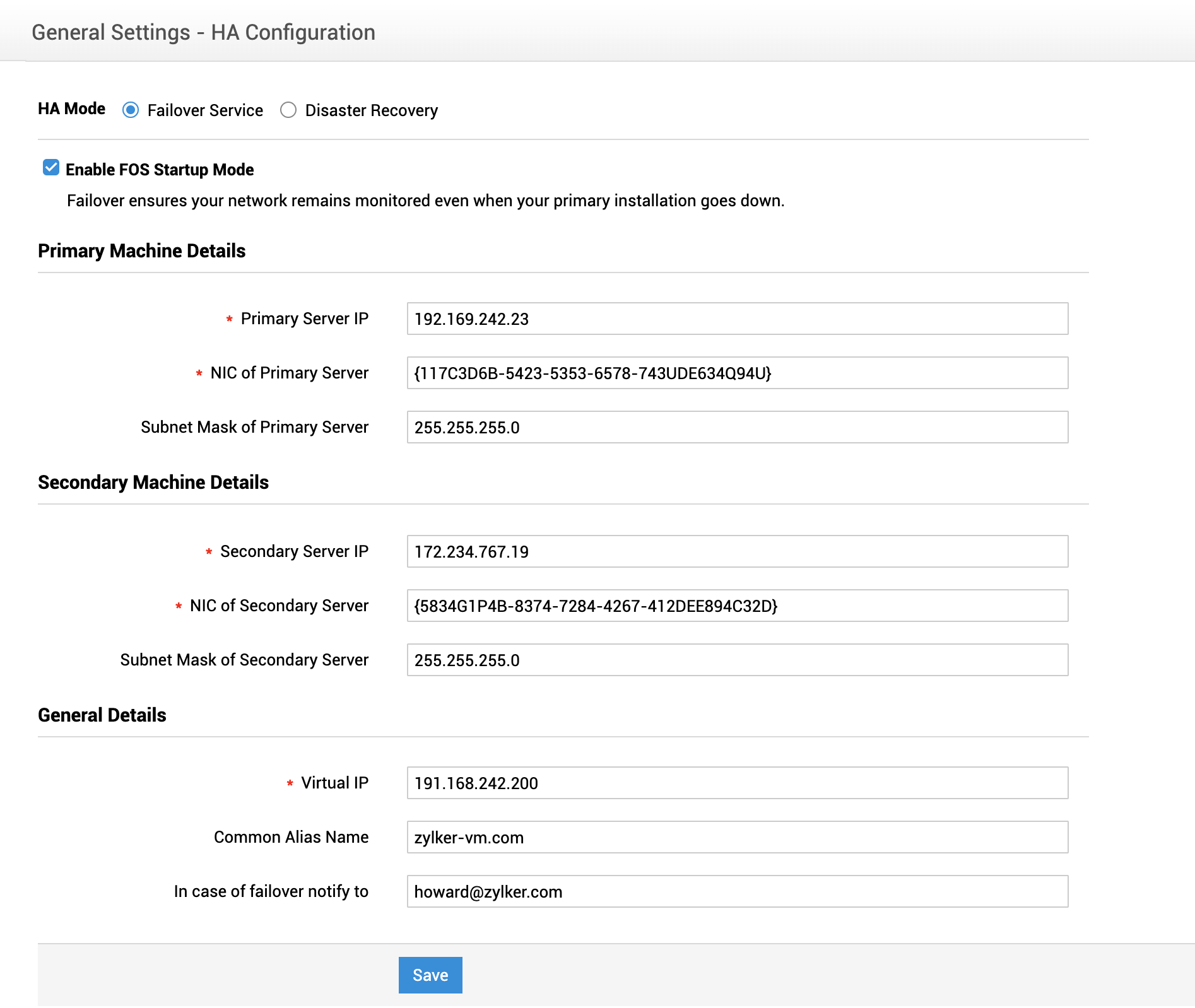Click the Secondary Server IP field

(737, 551)
